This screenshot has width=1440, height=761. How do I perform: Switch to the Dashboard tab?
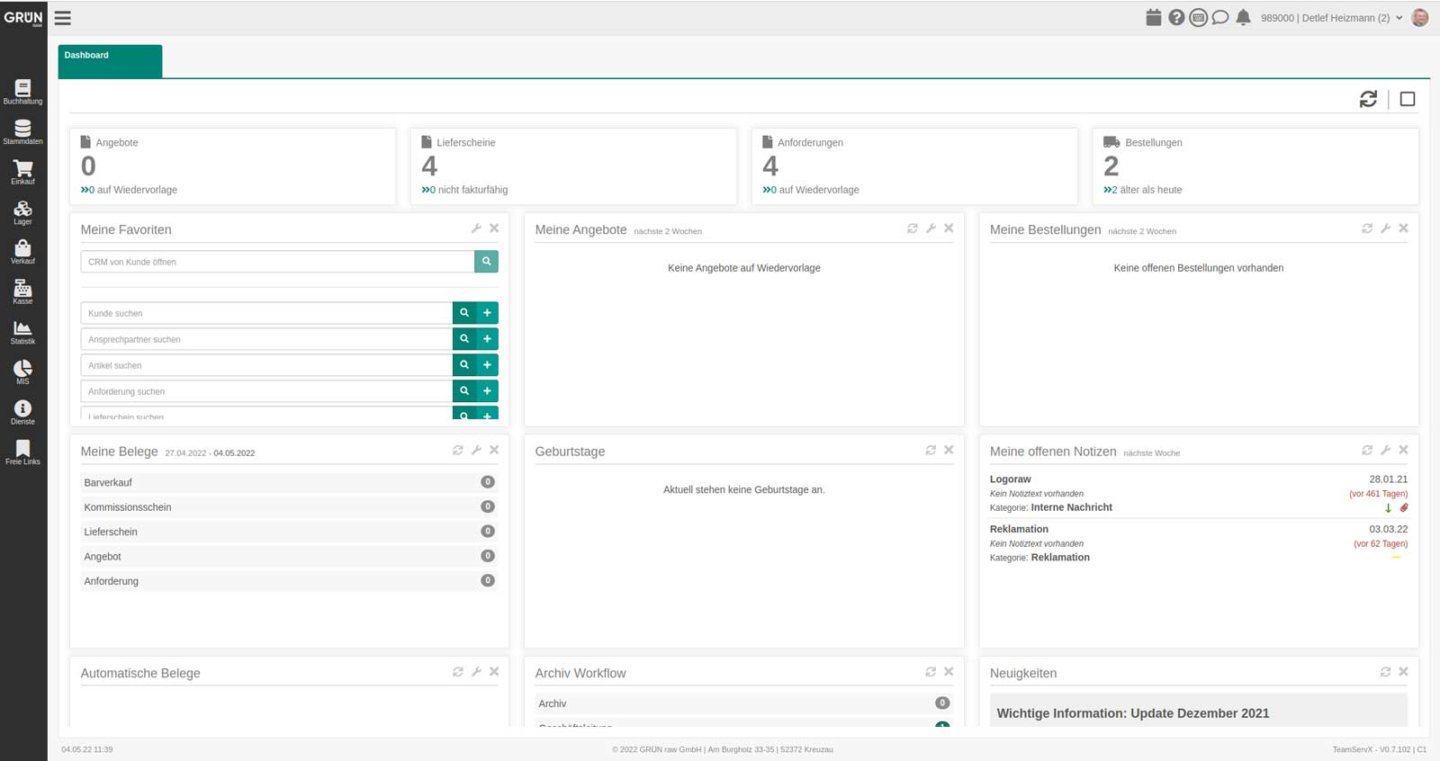110,60
